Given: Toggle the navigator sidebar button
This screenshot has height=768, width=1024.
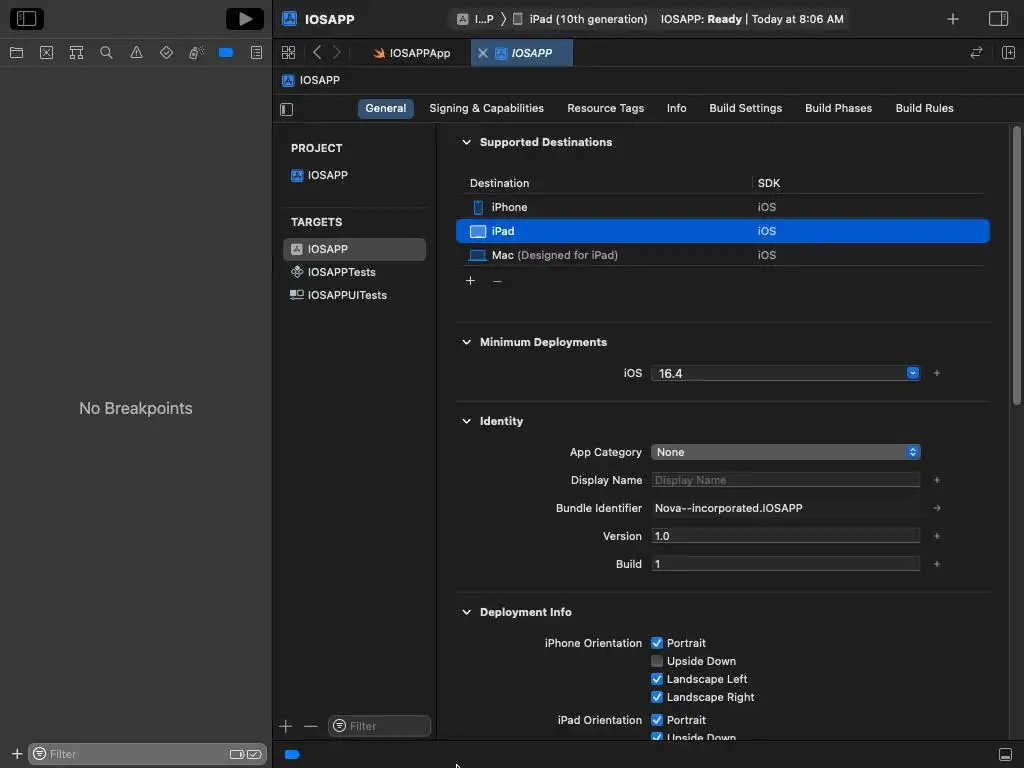Looking at the screenshot, I should (27, 19).
